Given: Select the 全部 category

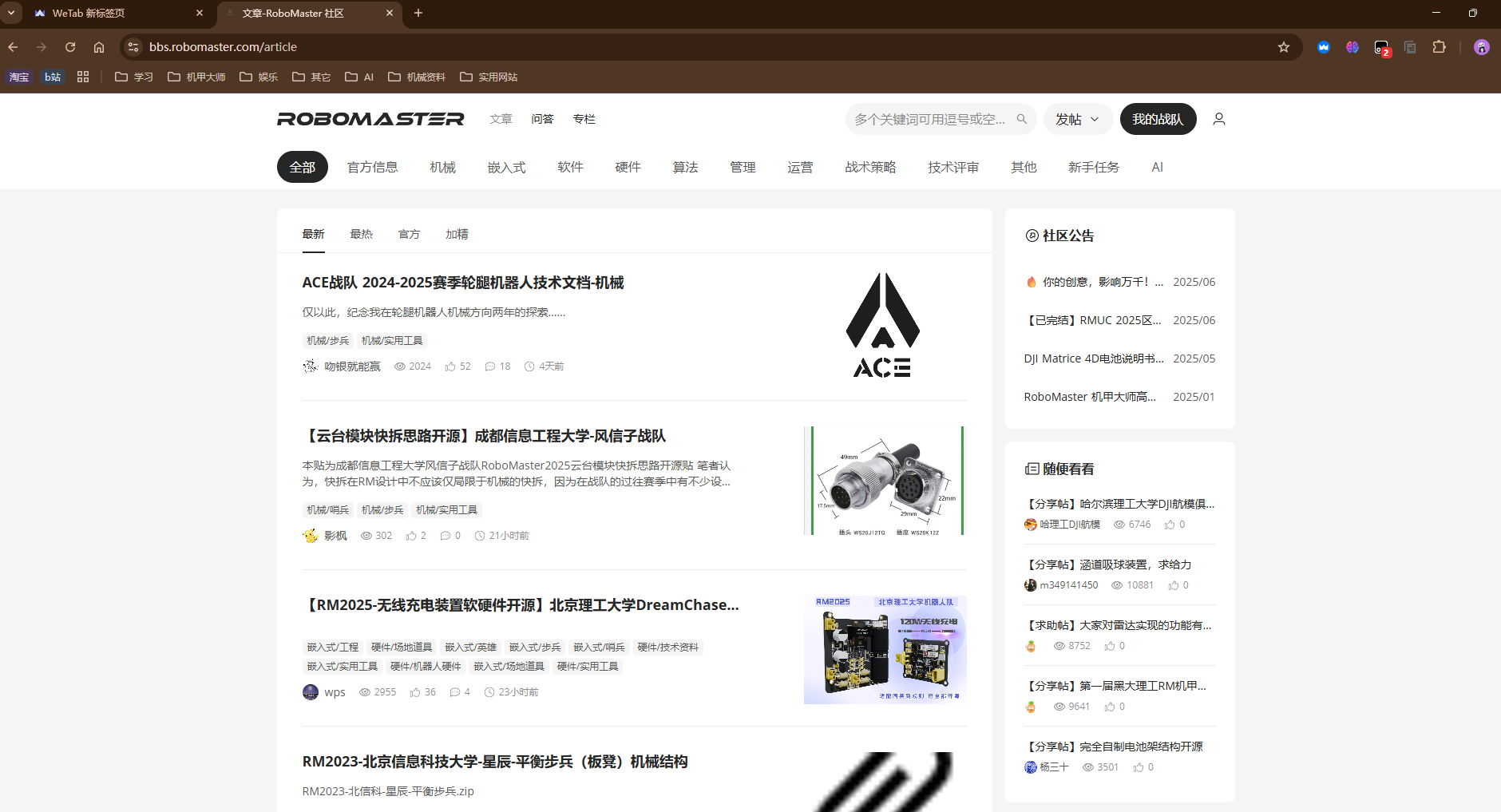Looking at the screenshot, I should click(303, 167).
